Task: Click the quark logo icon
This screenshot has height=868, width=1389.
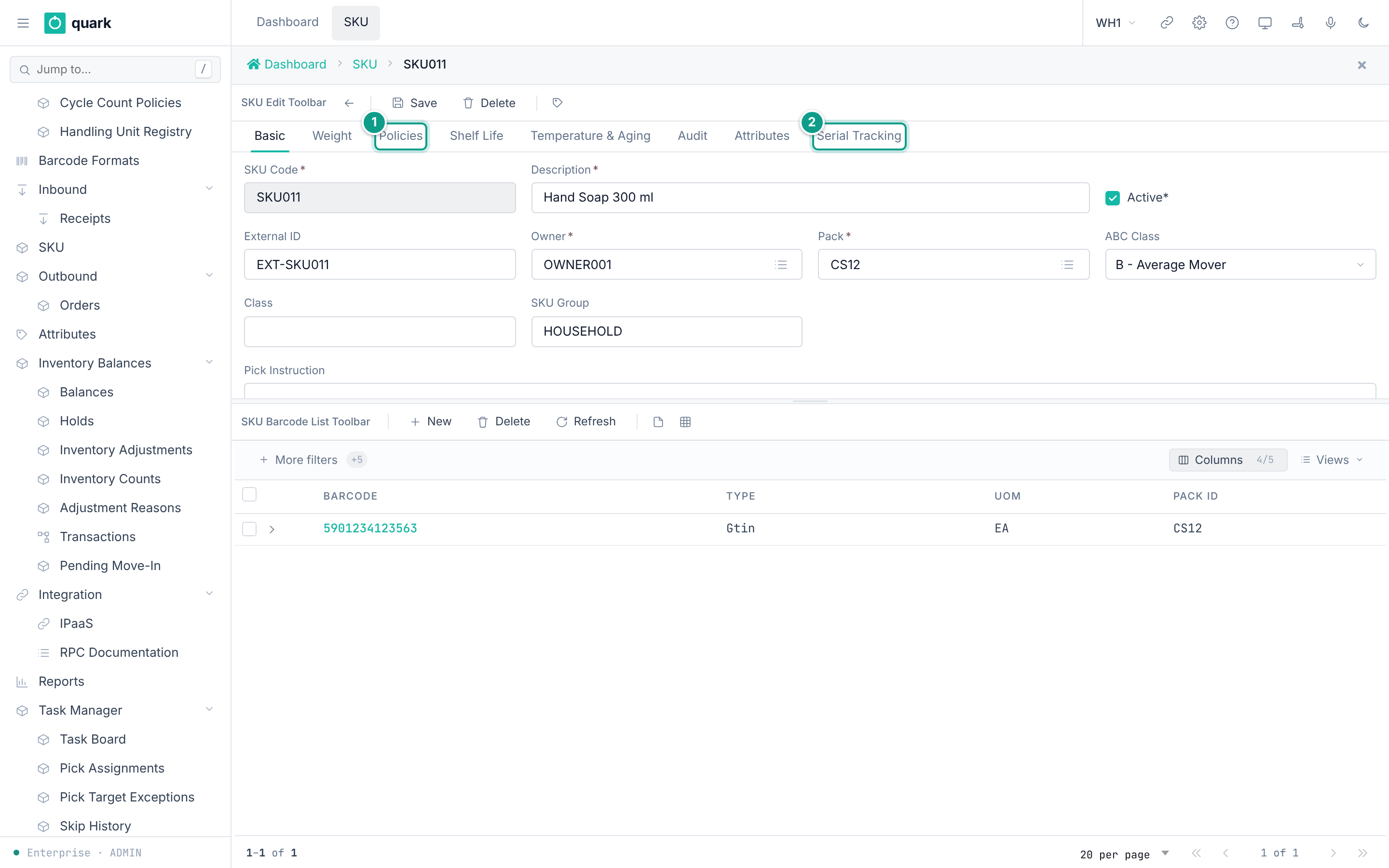Action: [54, 23]
